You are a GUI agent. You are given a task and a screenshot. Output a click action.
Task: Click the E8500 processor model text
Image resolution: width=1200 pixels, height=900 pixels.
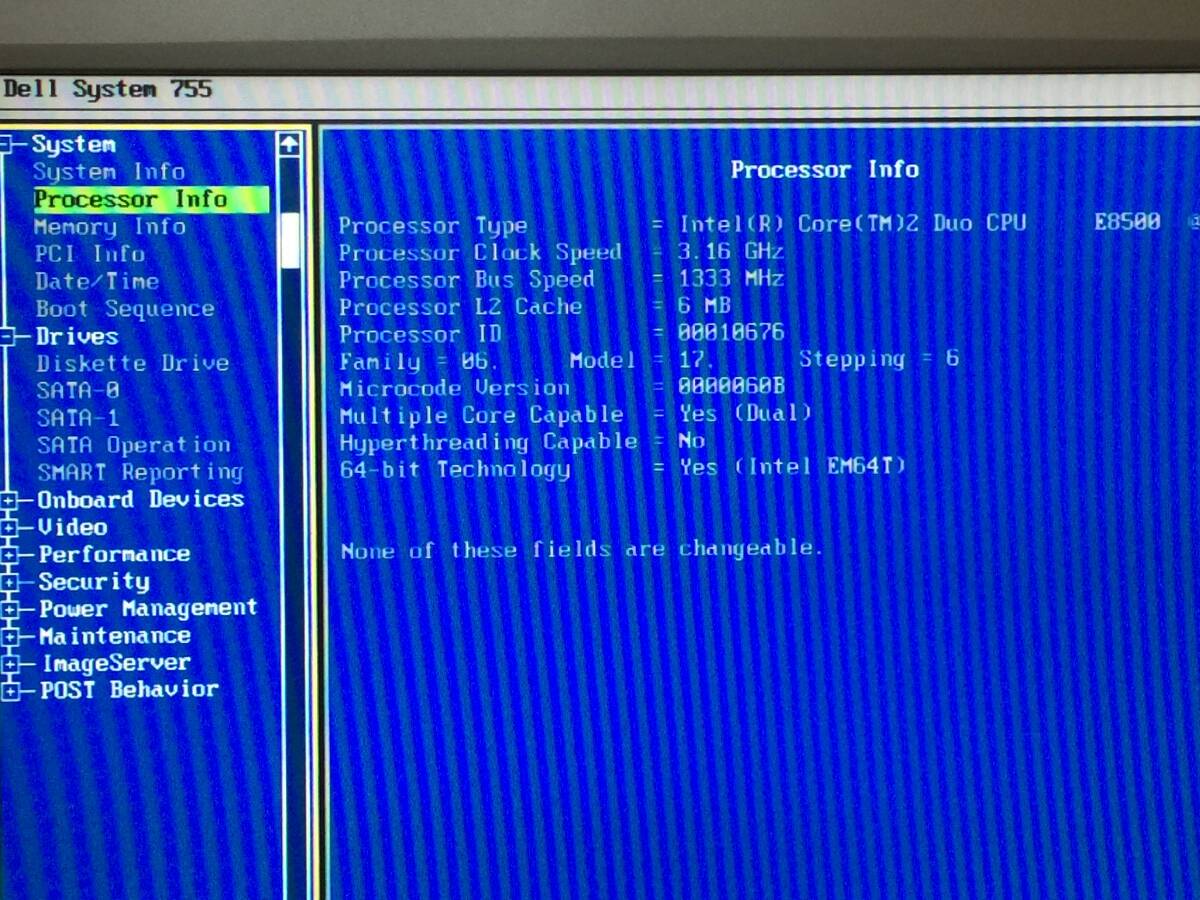1127,222
